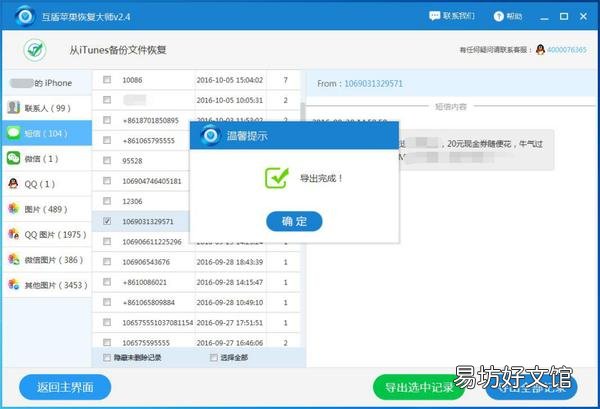Check the box for +8610086021 row
This screenshot has width=600, height=409.
(x=107, y=282)
